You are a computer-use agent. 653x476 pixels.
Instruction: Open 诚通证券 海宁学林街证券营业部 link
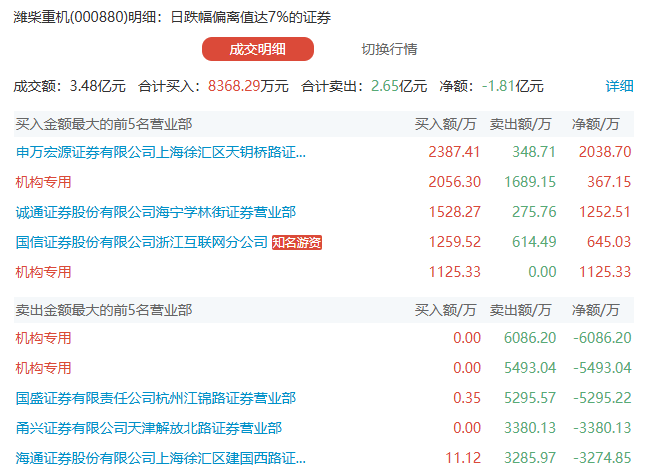click(x=156, y=212)
